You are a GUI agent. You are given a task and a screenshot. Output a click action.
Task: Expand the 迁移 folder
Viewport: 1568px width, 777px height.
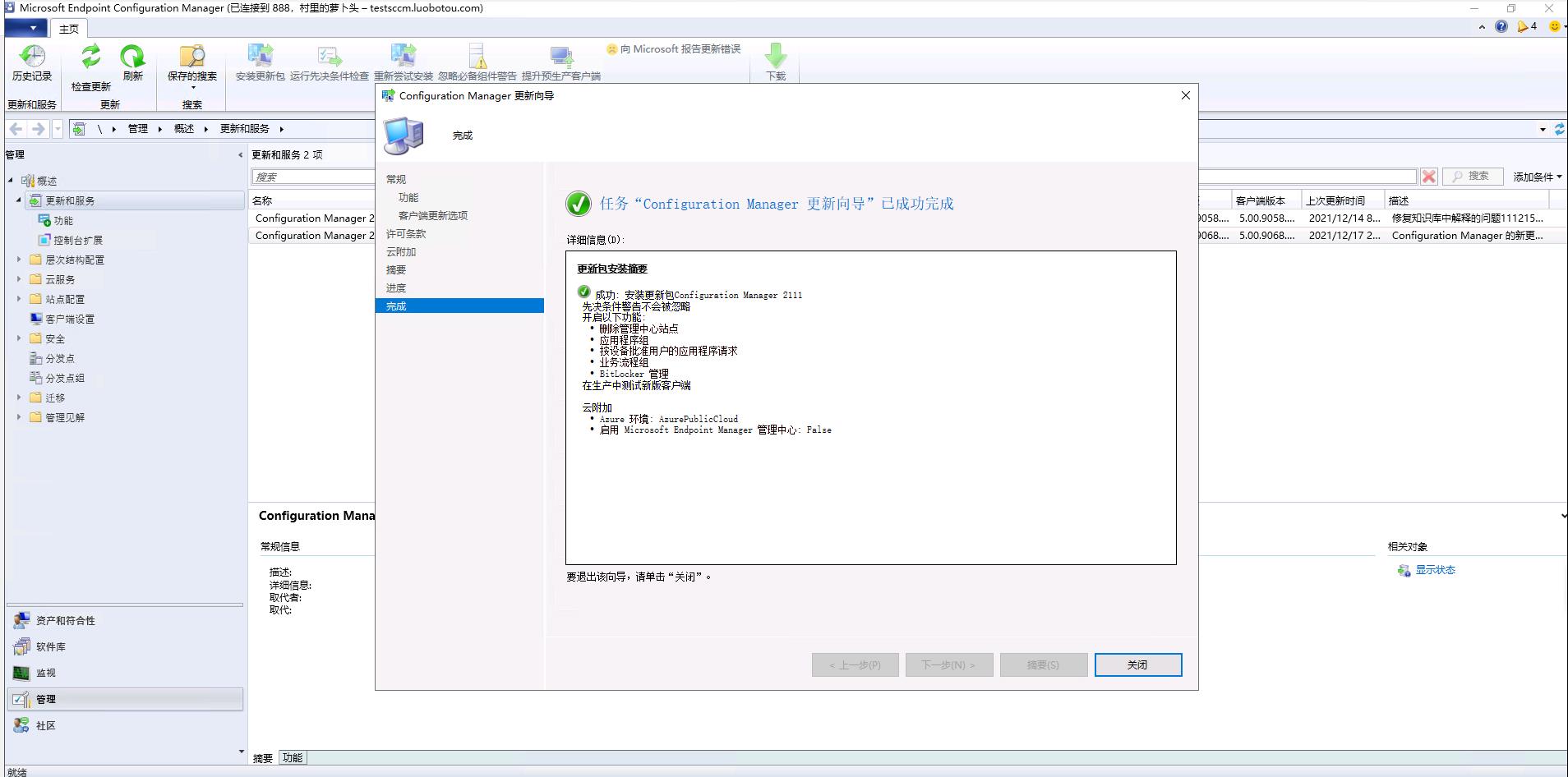point(19,398)
